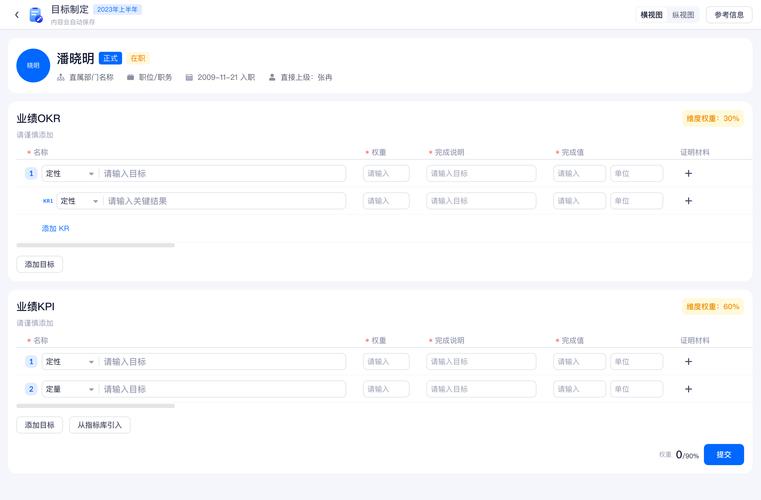Click the 添加 KR link
This screenshot has height=500, width=761.
point(55,228)
